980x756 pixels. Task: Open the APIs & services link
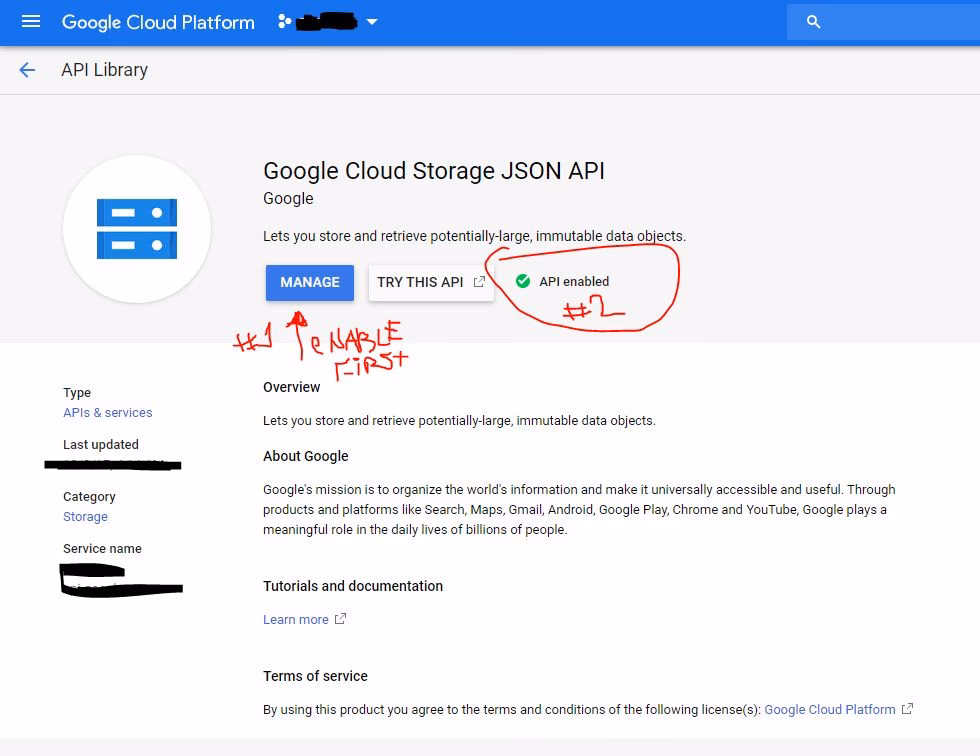[x=108, y=413]
